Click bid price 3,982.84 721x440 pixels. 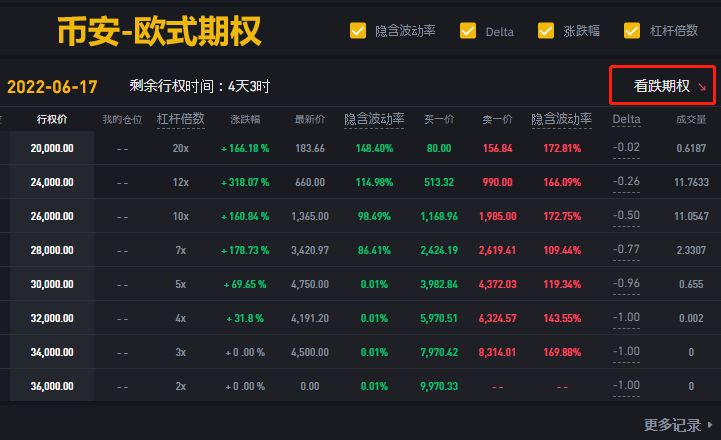439,284
